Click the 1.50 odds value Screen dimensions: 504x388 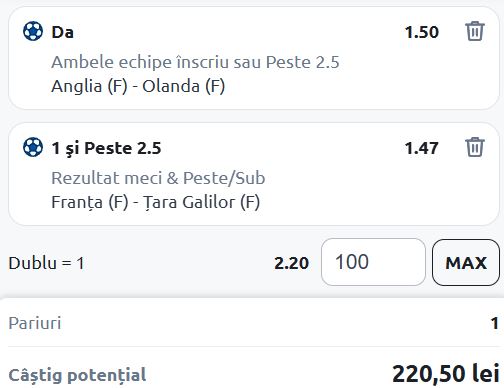click(422, 32)
